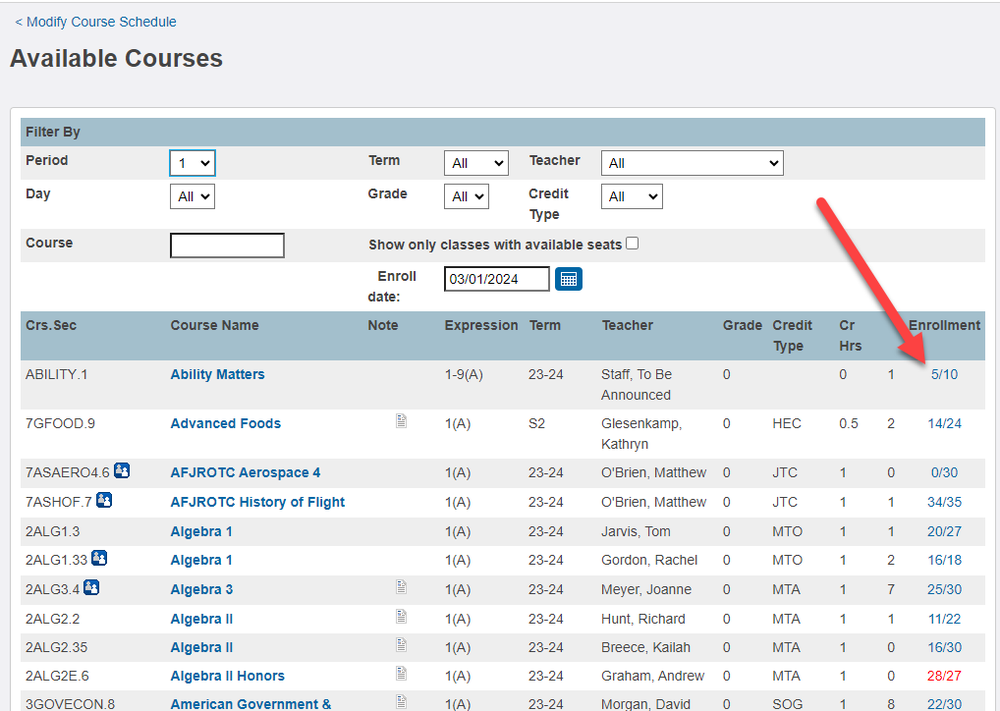This screenshot has height=711, width=1000.
Task: Click teacher name Meyer, Joanne
Action: pos(646,589)
